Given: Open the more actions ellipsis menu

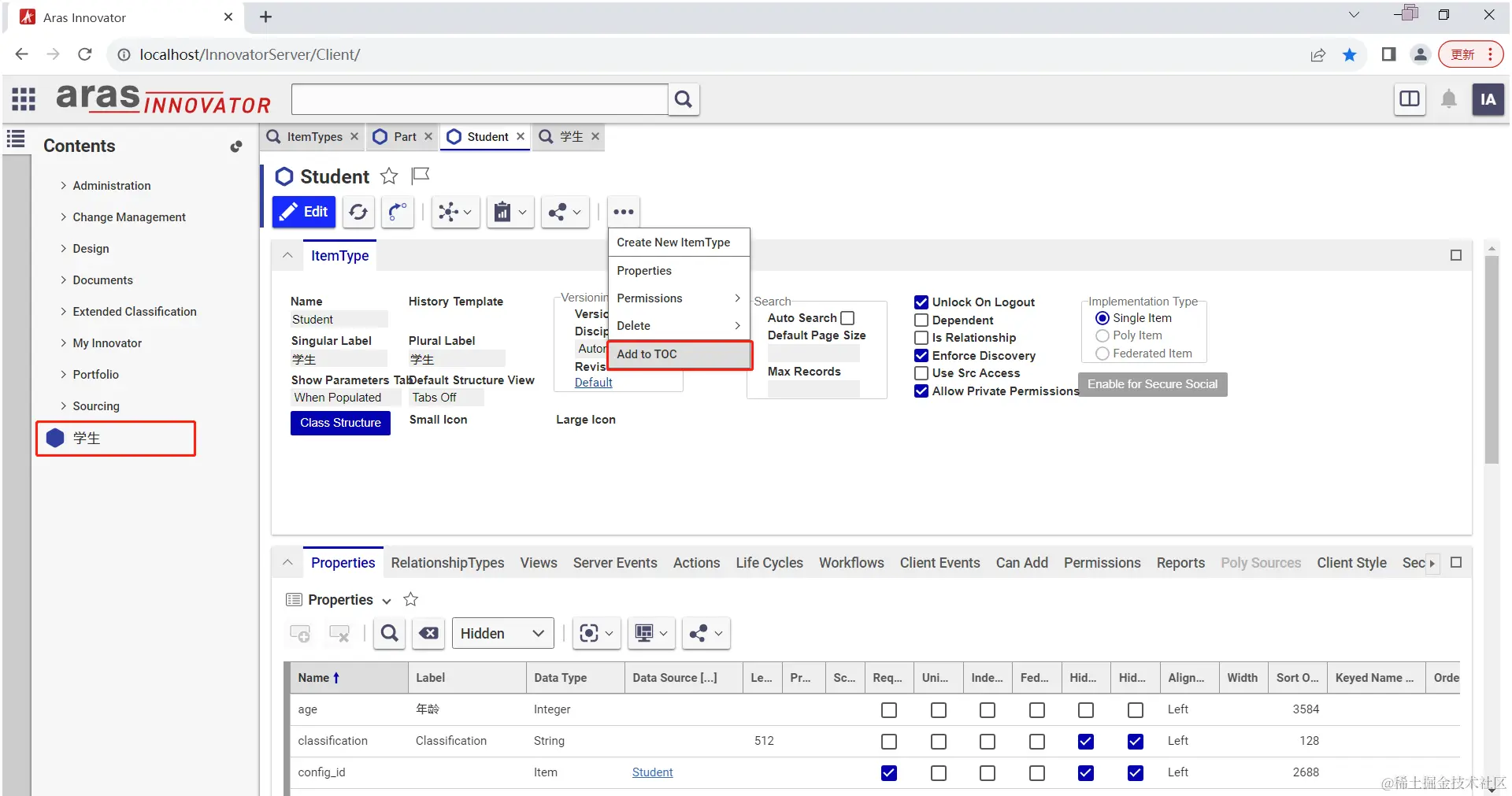Looking at the screenshot, I should click(623, 212).
